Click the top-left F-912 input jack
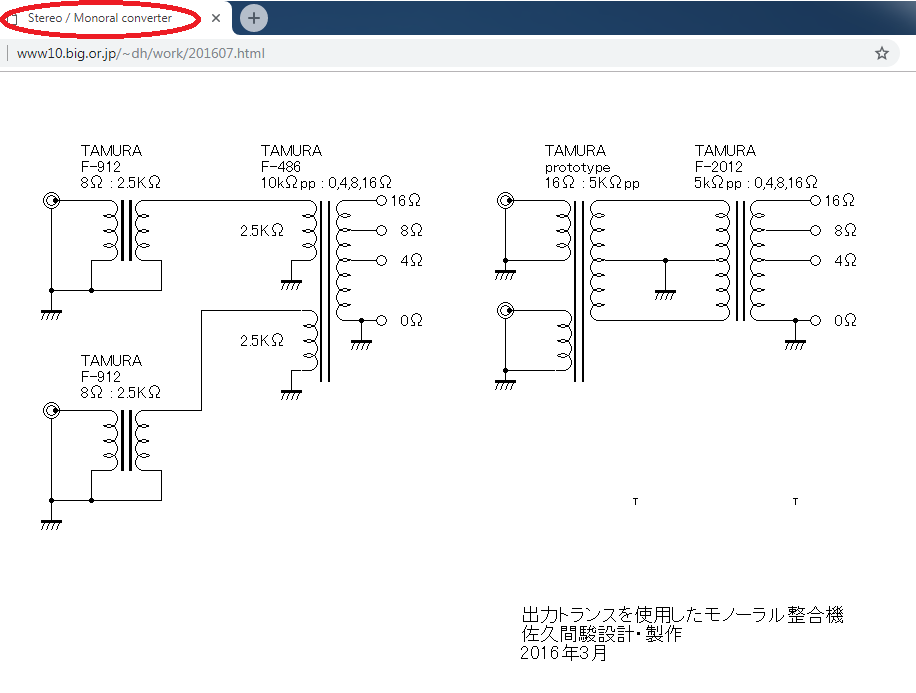The image size is (916, 693). [x=51, y=200]
